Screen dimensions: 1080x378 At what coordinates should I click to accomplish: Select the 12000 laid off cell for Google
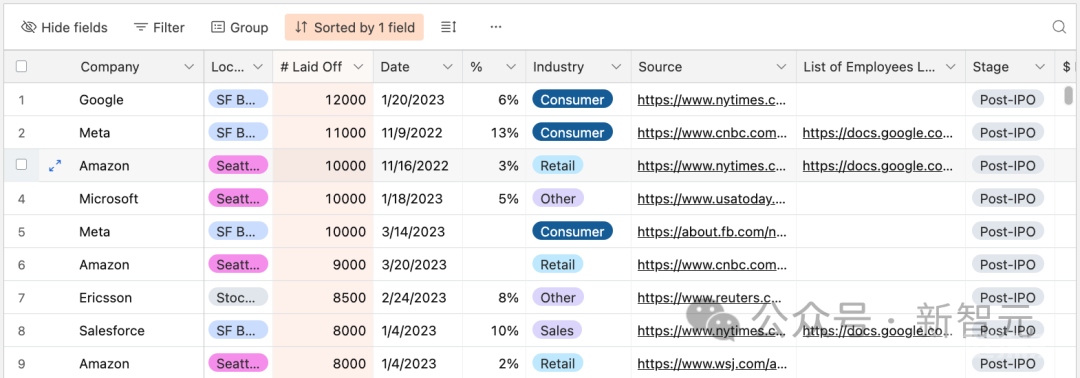(x=323, y=100)
